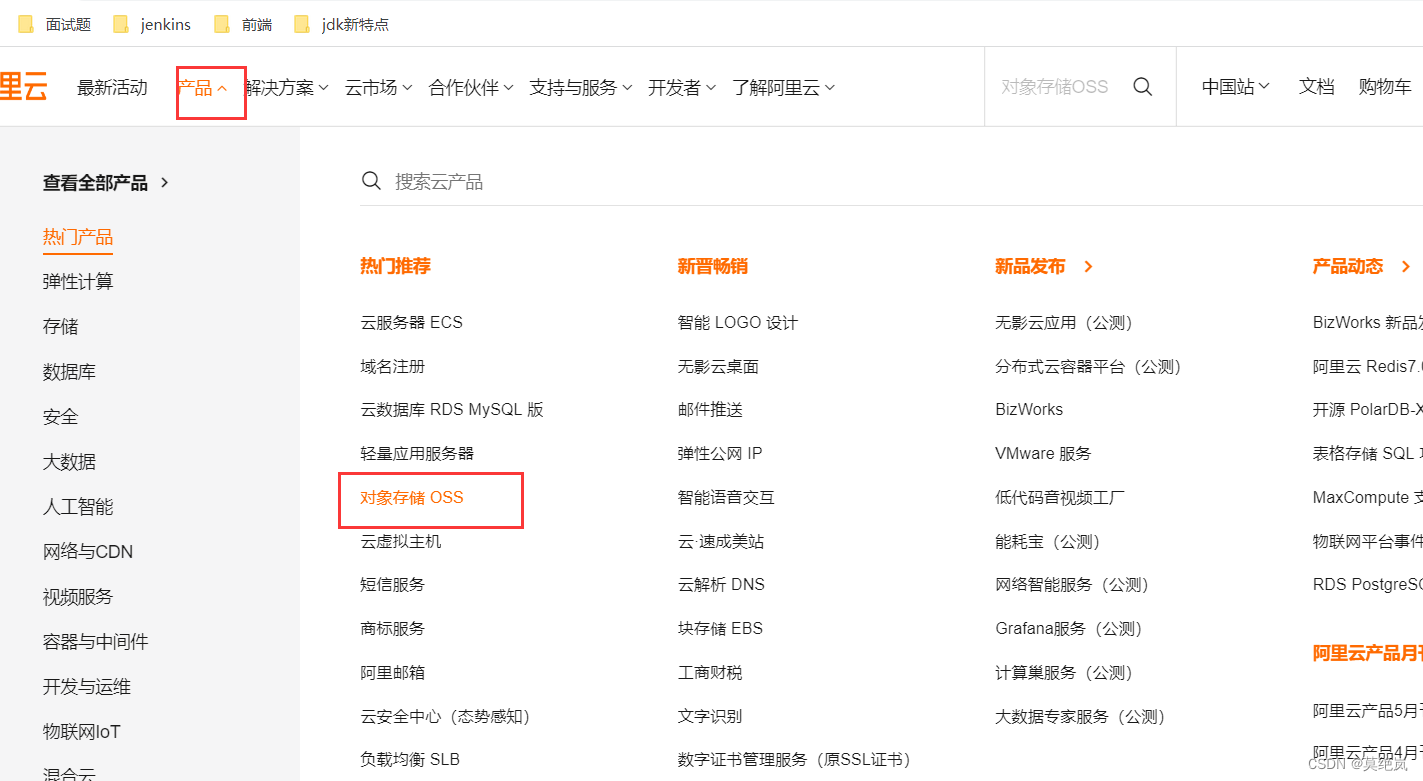Go to 智能语音交互 product page
This screenshot has width=1423, height=781.
[726, 497]
